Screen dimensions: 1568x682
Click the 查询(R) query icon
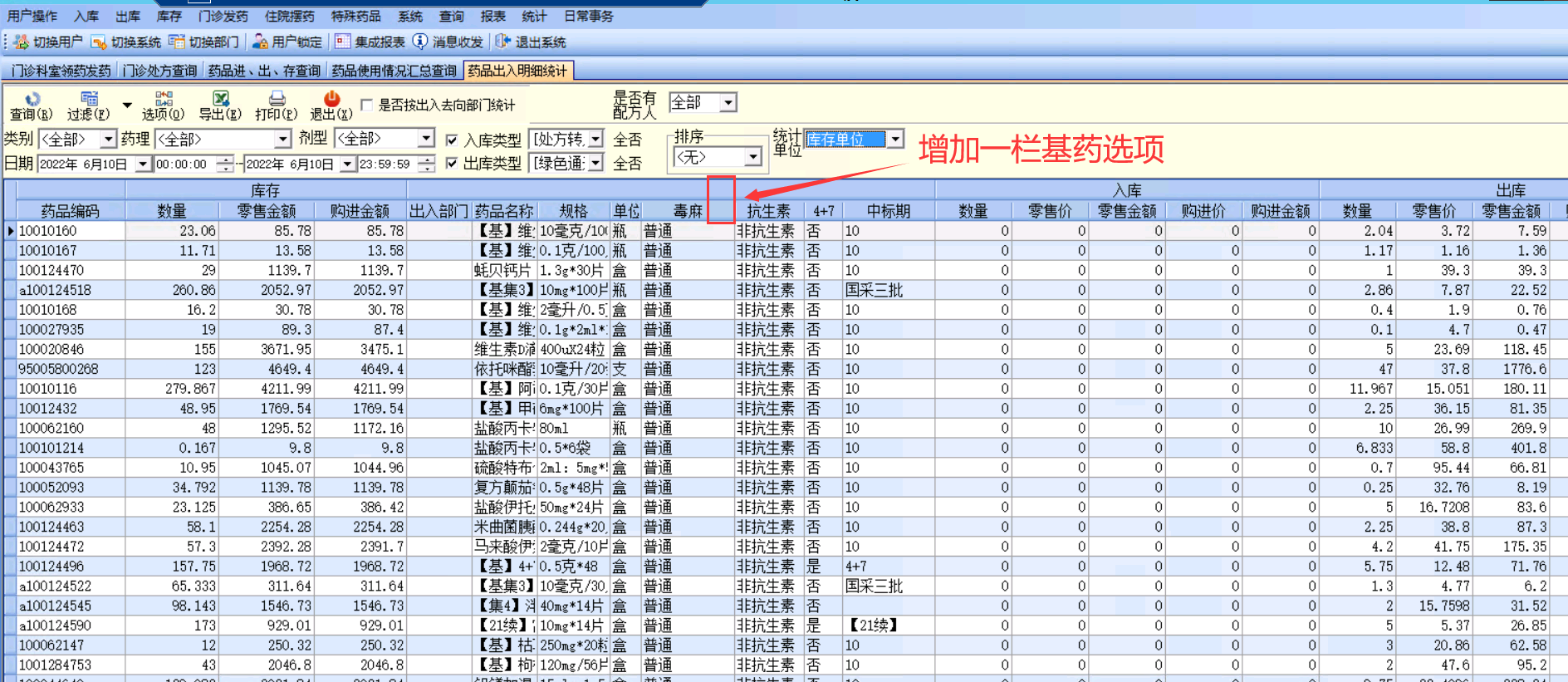pos(32,99)
